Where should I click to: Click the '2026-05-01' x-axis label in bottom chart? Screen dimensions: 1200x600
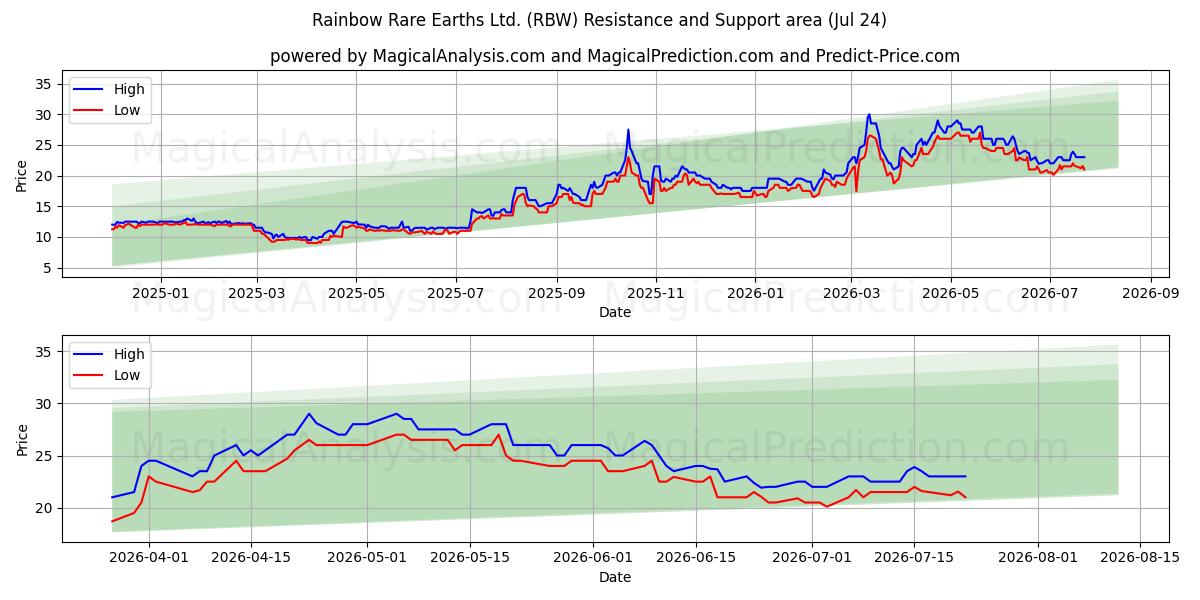click(x=367, y=559)
